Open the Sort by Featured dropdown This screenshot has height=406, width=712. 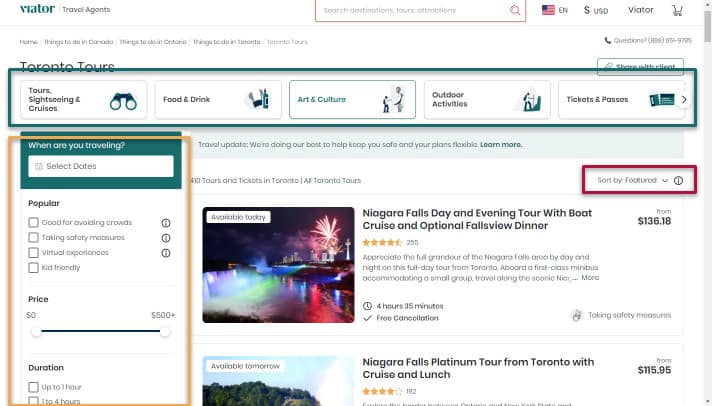click(x=633, y=180)
